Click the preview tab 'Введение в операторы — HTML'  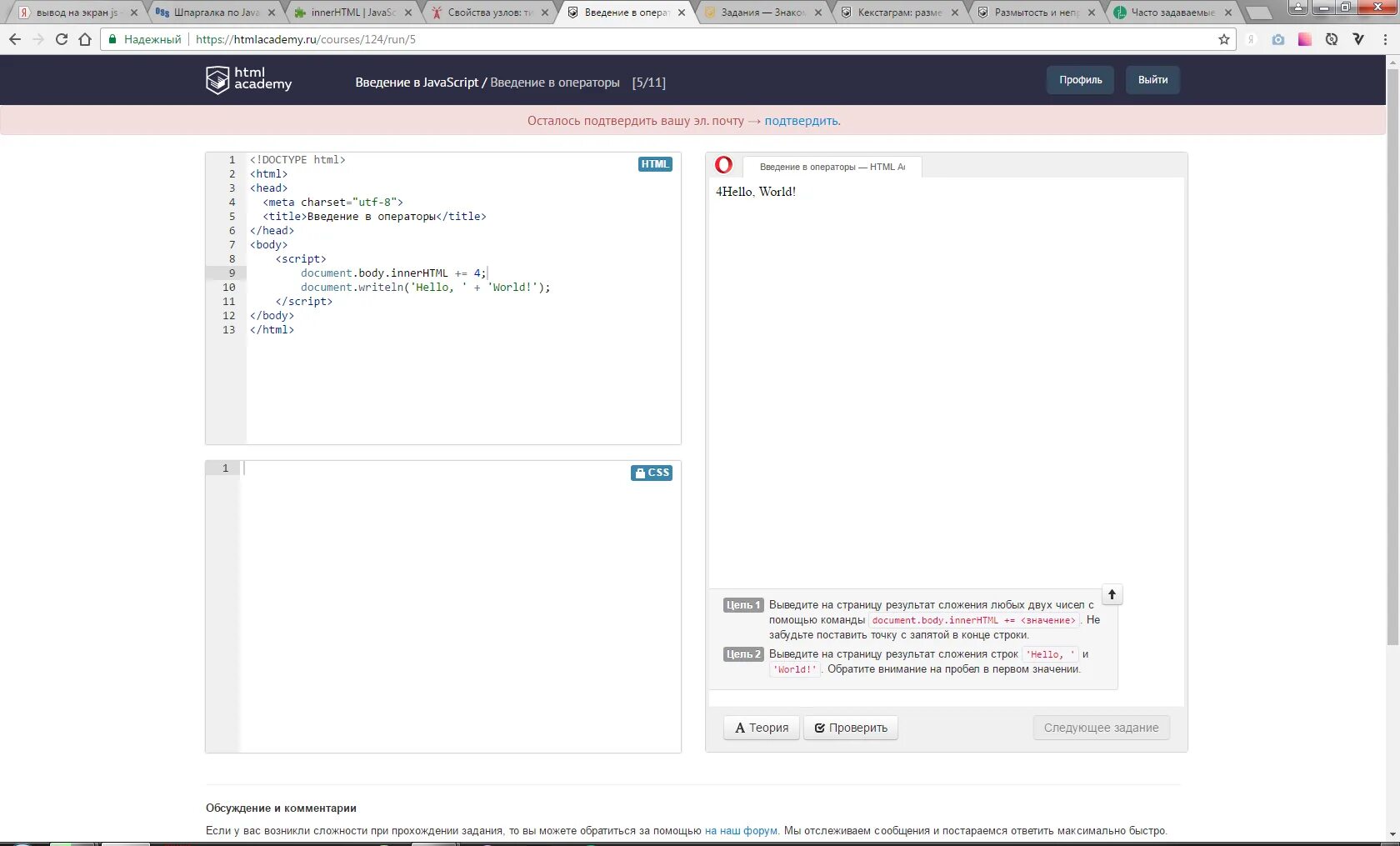(x=832, y=167)
